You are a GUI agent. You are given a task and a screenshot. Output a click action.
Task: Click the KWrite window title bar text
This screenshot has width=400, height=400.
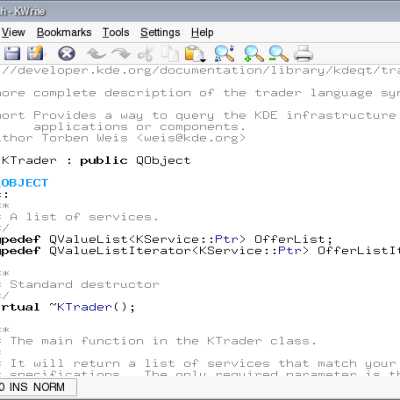tap(23, 11)
